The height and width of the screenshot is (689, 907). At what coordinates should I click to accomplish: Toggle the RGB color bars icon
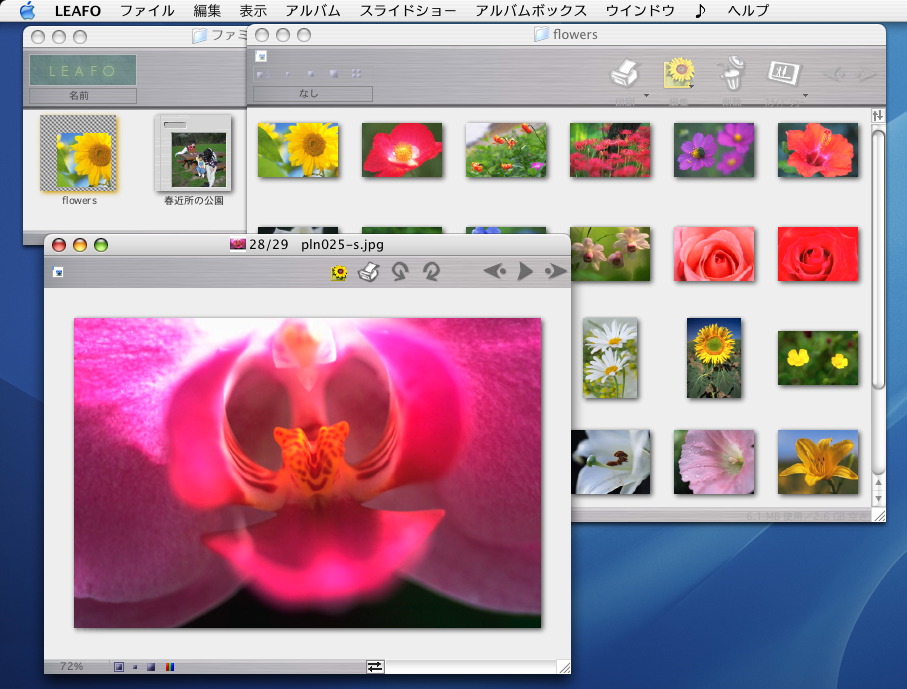pyautogui.click(x=168, y=666)
